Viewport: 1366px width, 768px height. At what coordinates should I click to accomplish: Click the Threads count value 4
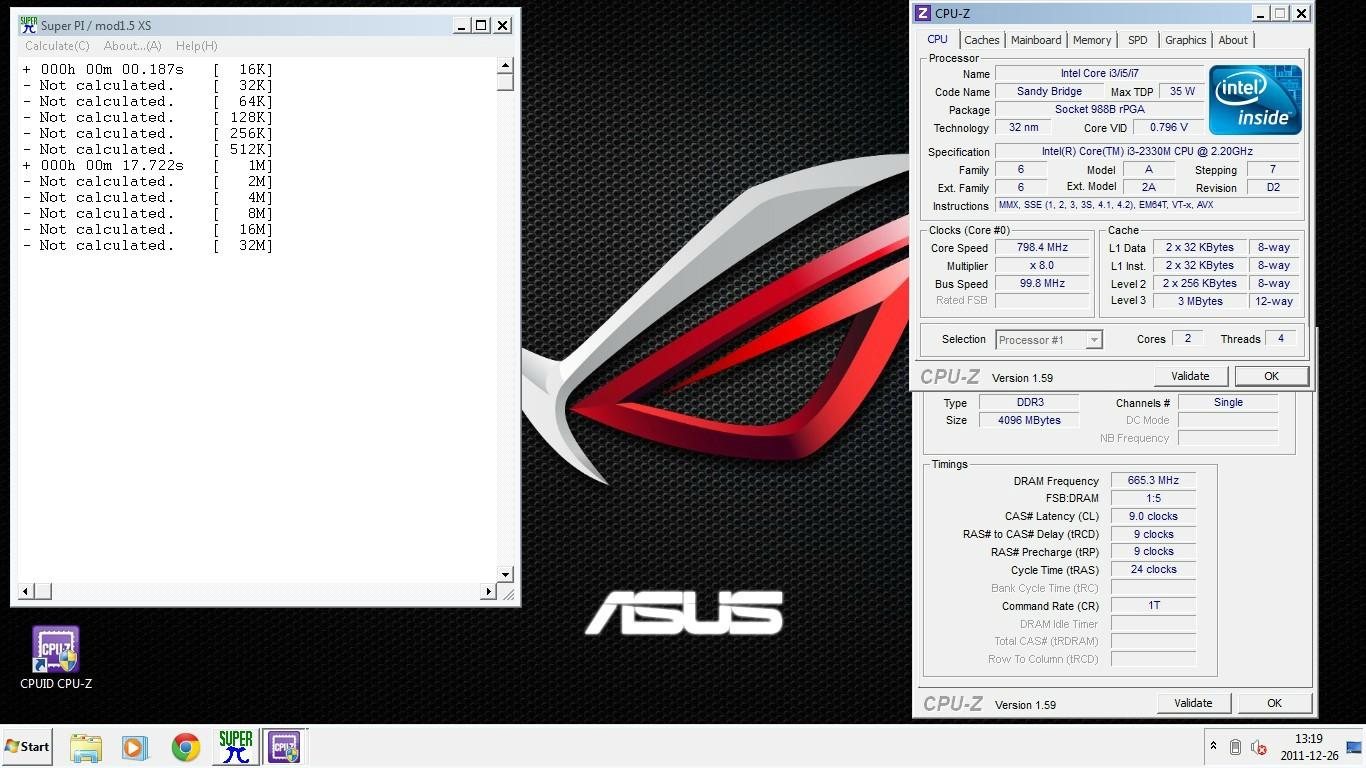pyautogui.click(x=1281, y=339)
